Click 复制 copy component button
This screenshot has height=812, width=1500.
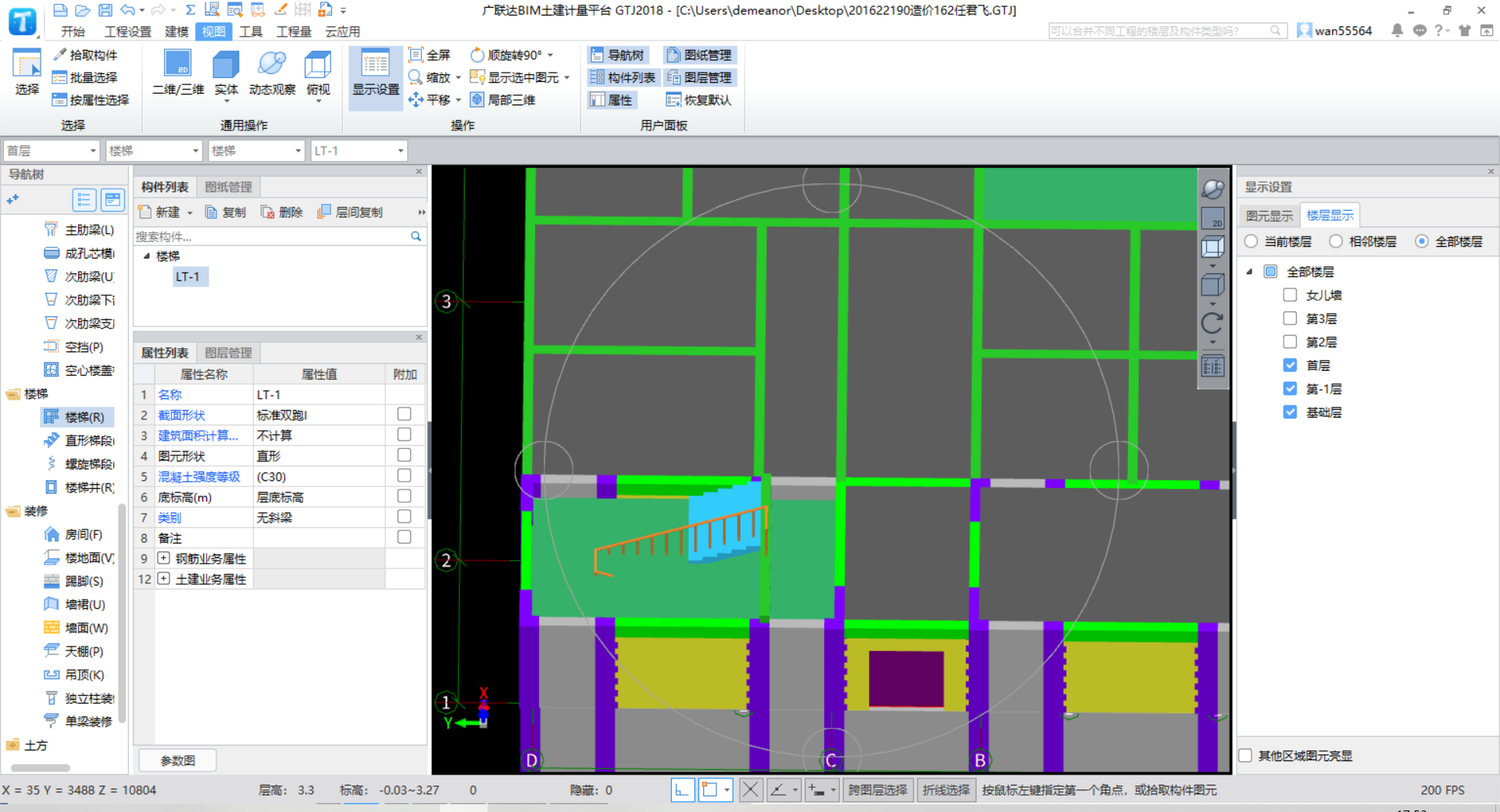click(x=226, y=212)
